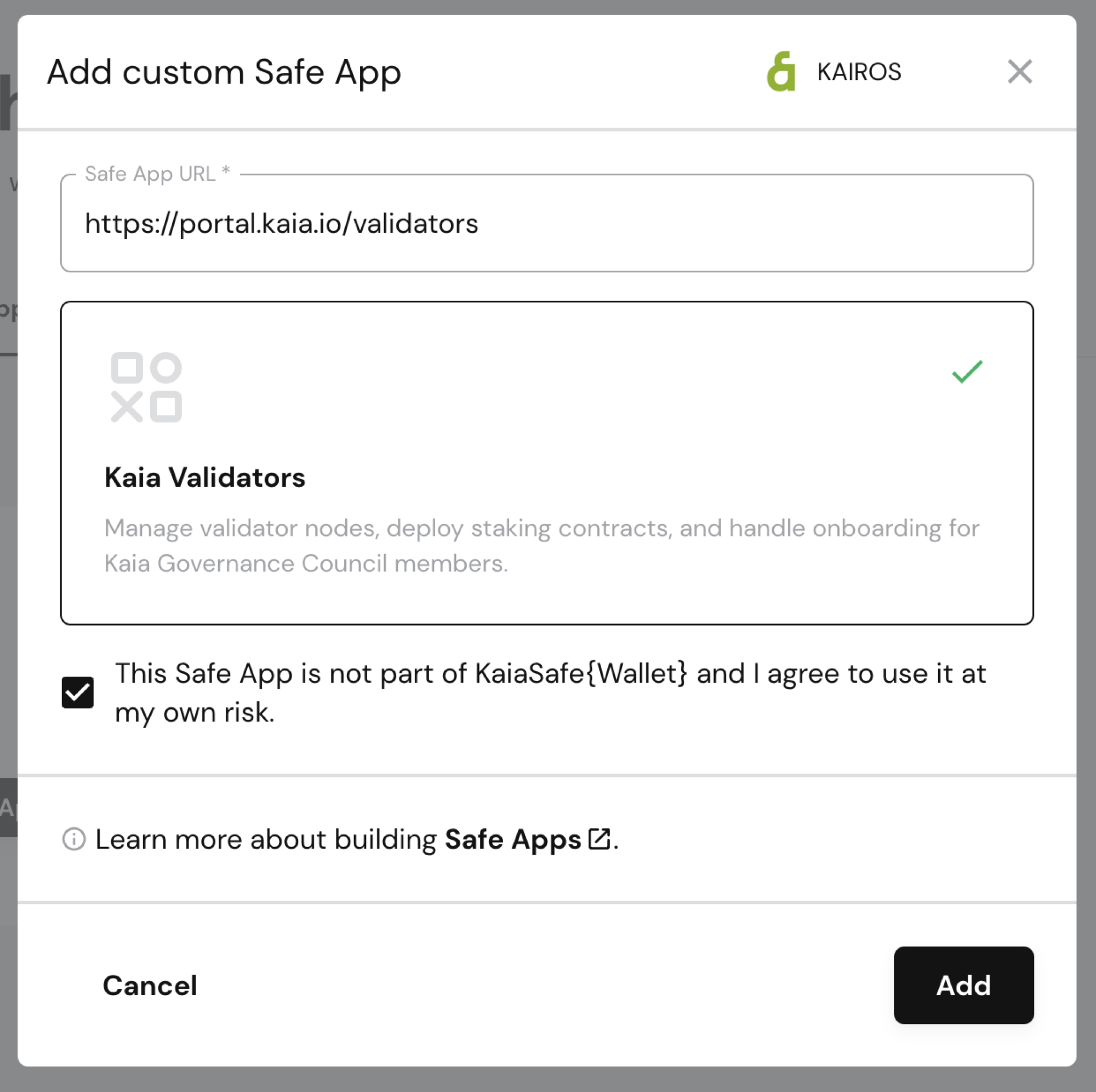Screen dimensions: 1096x1092
Task: Click the "not part of KaiaSafe{Wallet}" disclaimer text
Action: (550, 674)
